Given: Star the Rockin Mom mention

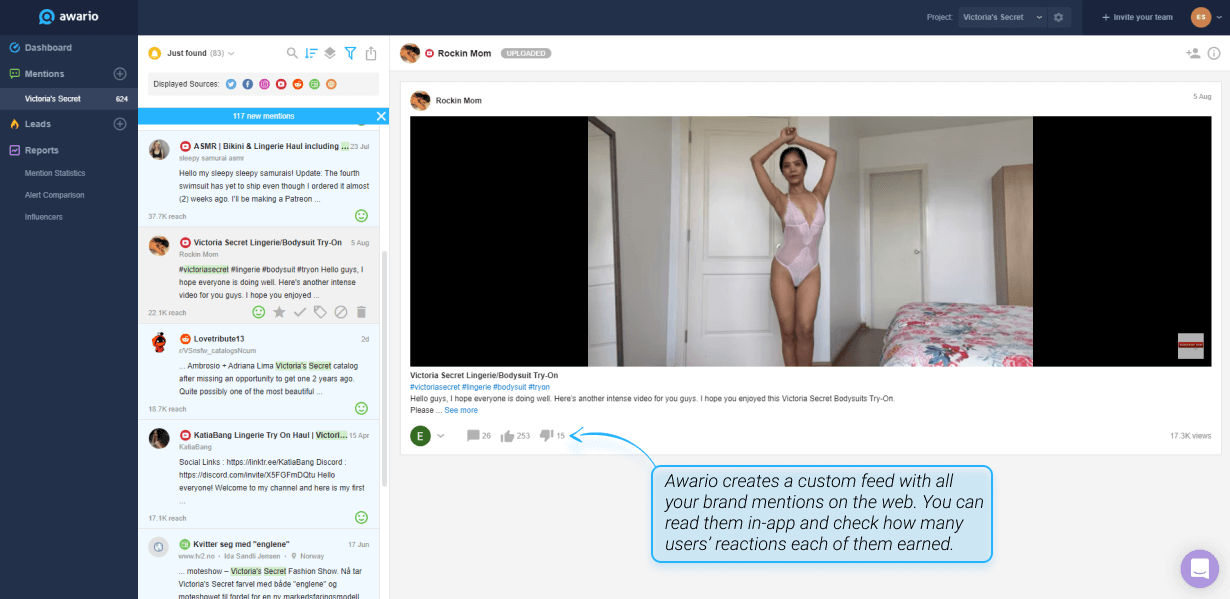Looking at the screenshot, I should (279, 312).
